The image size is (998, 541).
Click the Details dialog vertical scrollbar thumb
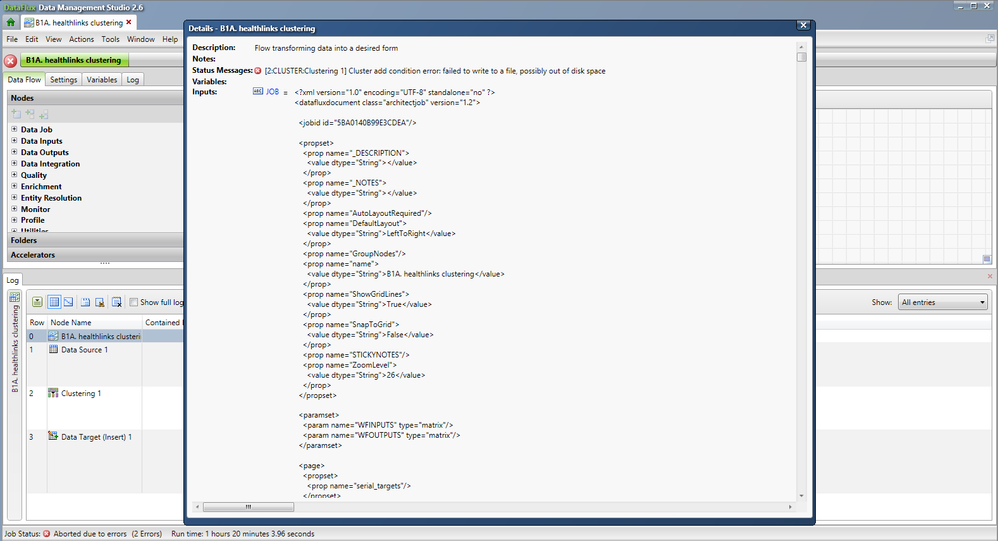tap(801, 57)
